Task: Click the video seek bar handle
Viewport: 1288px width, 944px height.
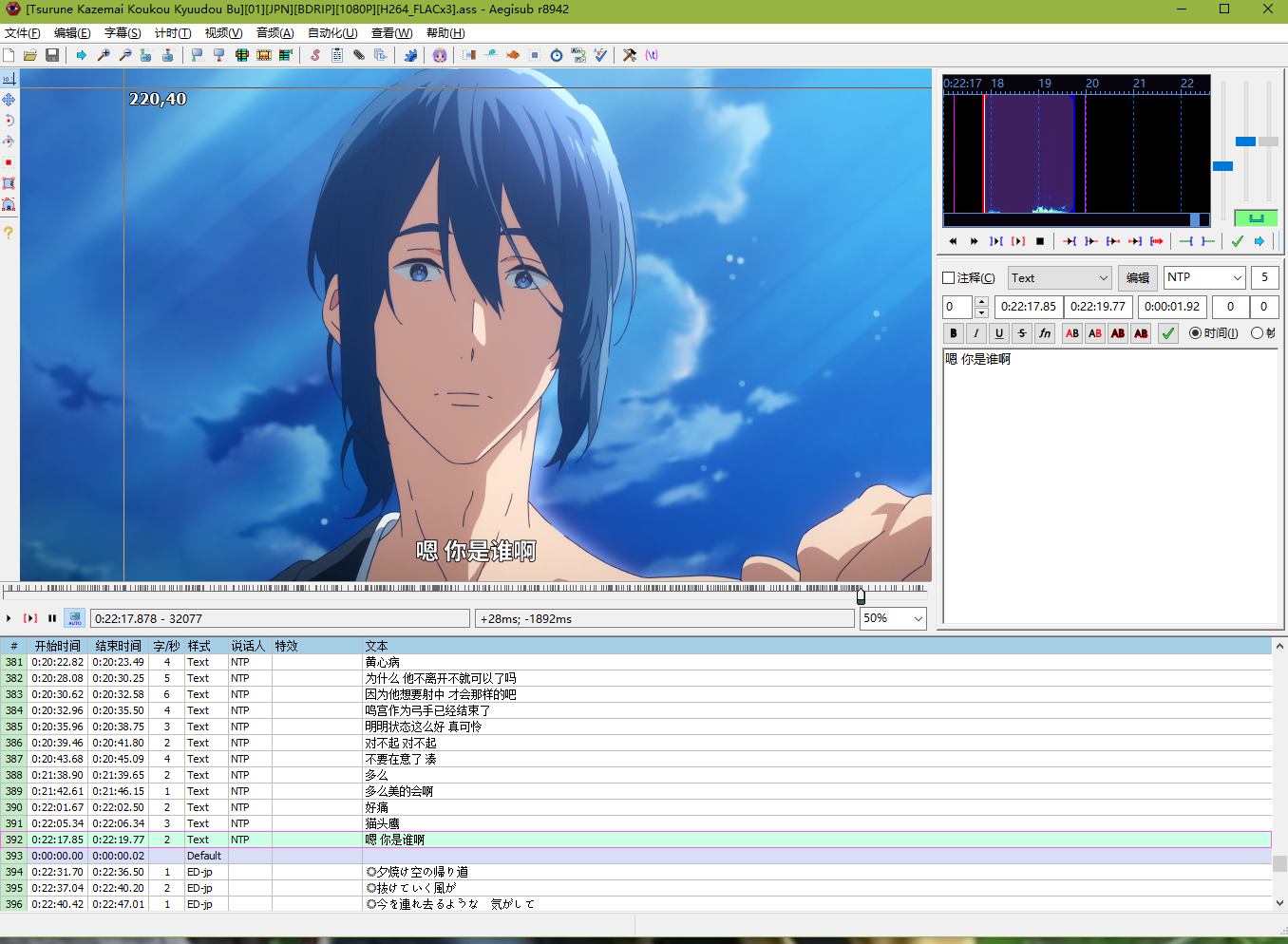Action: pyautogui.click(x=861, y=596)
